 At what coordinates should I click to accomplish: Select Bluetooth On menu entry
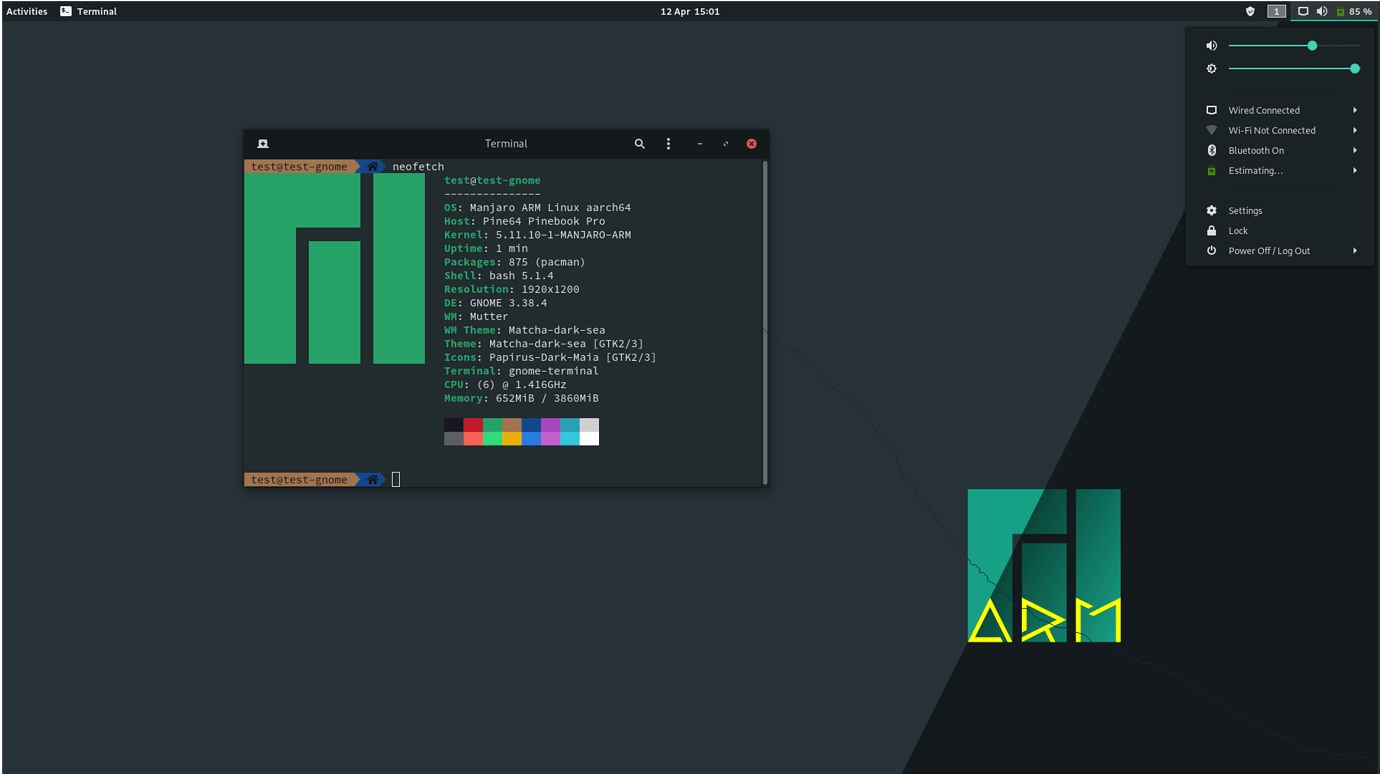click(x=1281, y=150)
